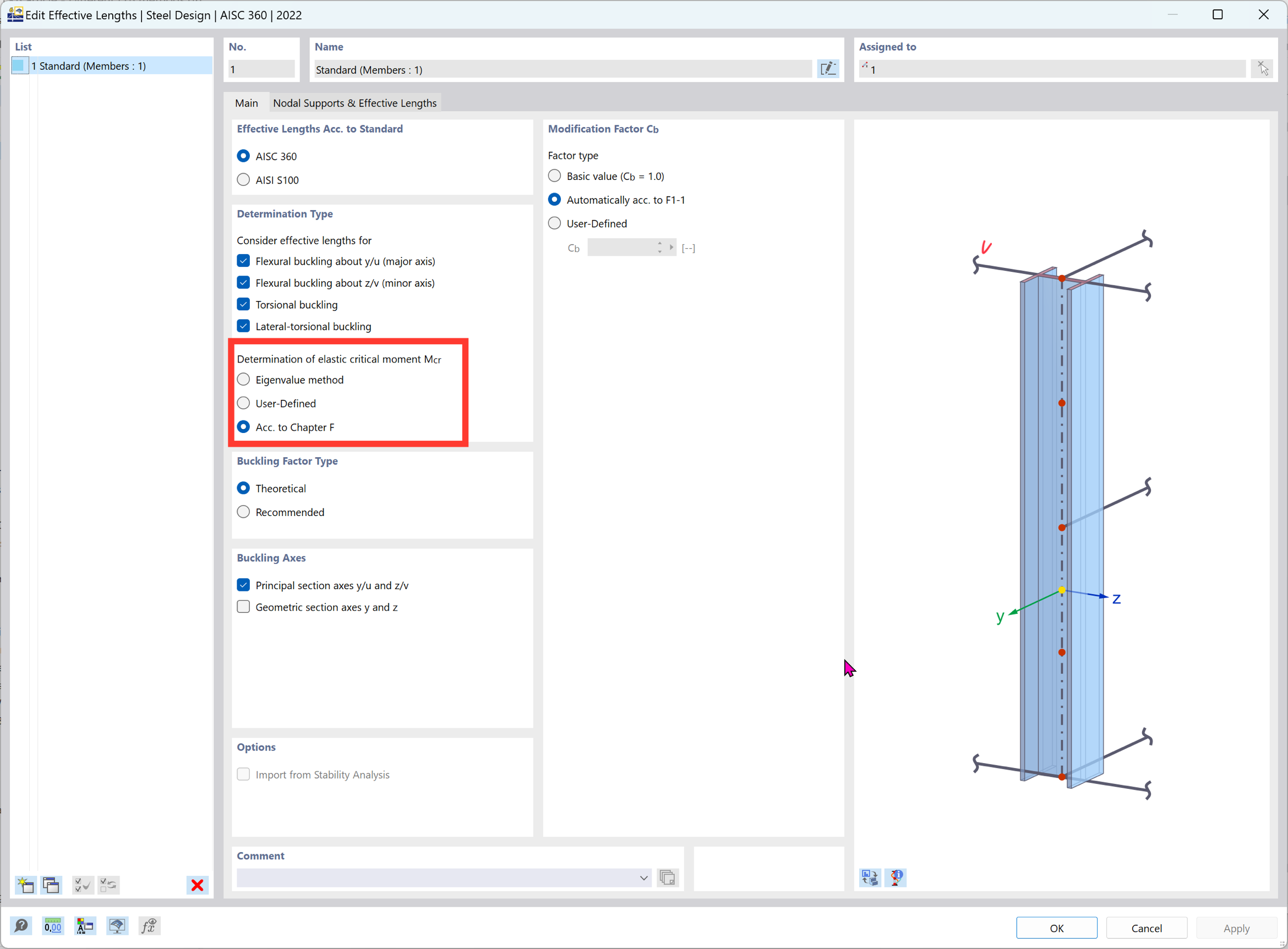Viewport: 1288px width, 949px height.
Task: Select Basic value Cb equals 1.0 option
Action: pos(556,176)
